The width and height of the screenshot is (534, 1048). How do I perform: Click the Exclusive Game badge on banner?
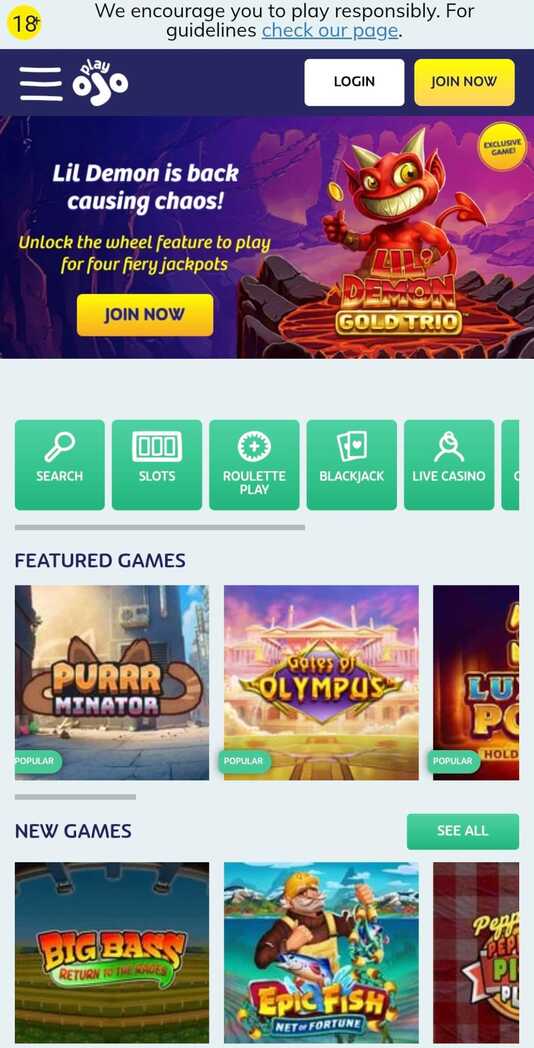[502, 146]
